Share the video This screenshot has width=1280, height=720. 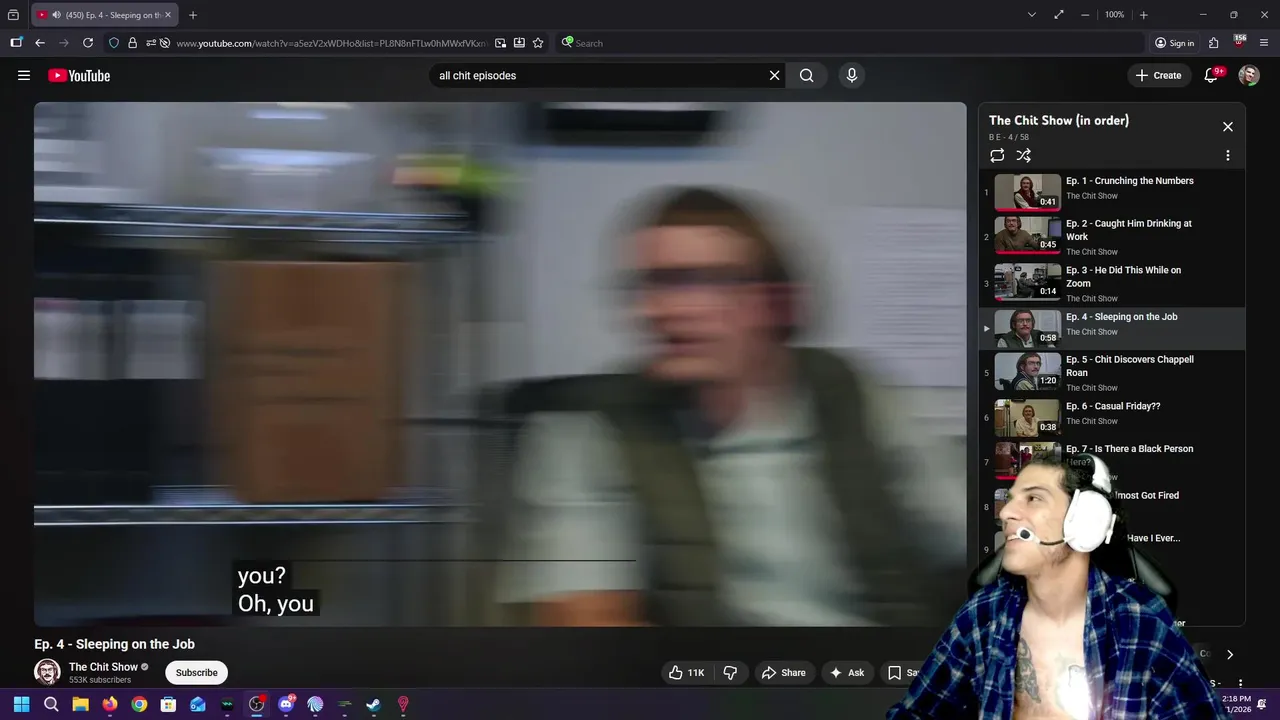(x=783, y=673)
